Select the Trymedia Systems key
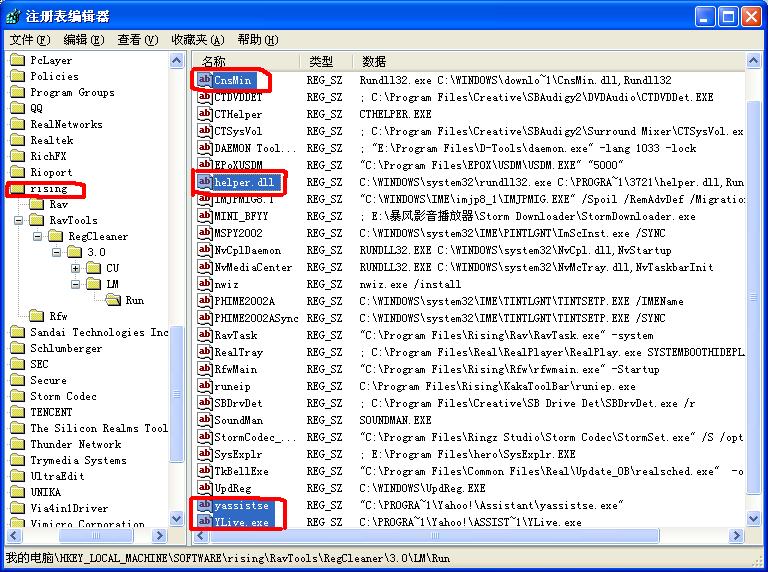The width and height of the screenshot is (768, 572). (x=78, y=460)
